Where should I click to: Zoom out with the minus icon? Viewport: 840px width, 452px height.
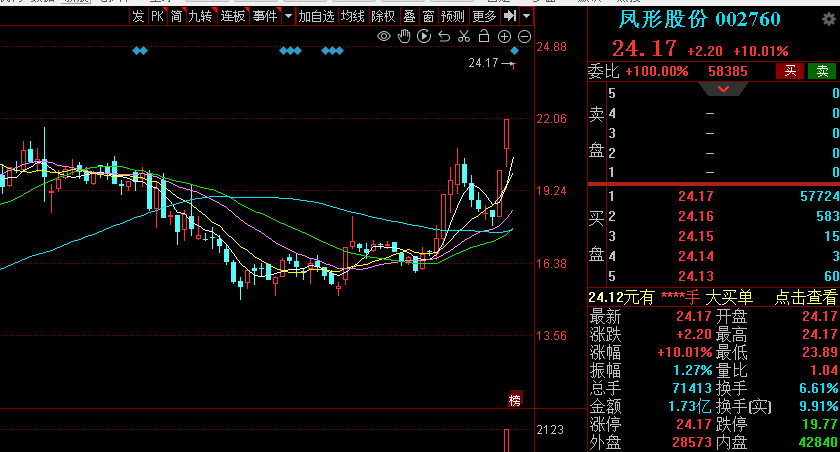click(524, 36)
